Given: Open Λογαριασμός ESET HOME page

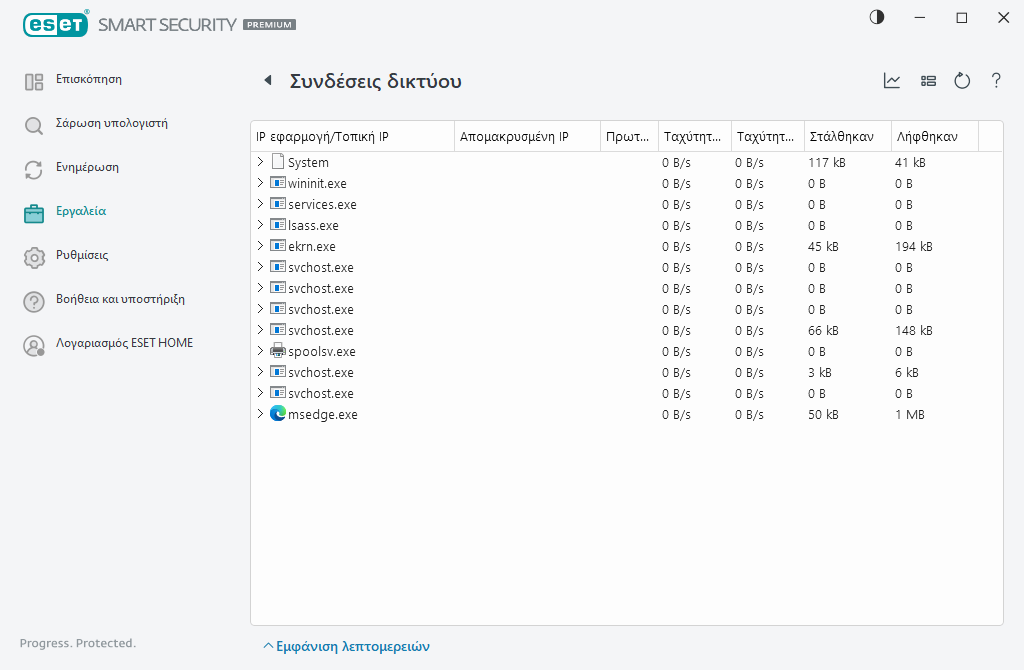Looking at the screenshot, I should tap(124, 343).
